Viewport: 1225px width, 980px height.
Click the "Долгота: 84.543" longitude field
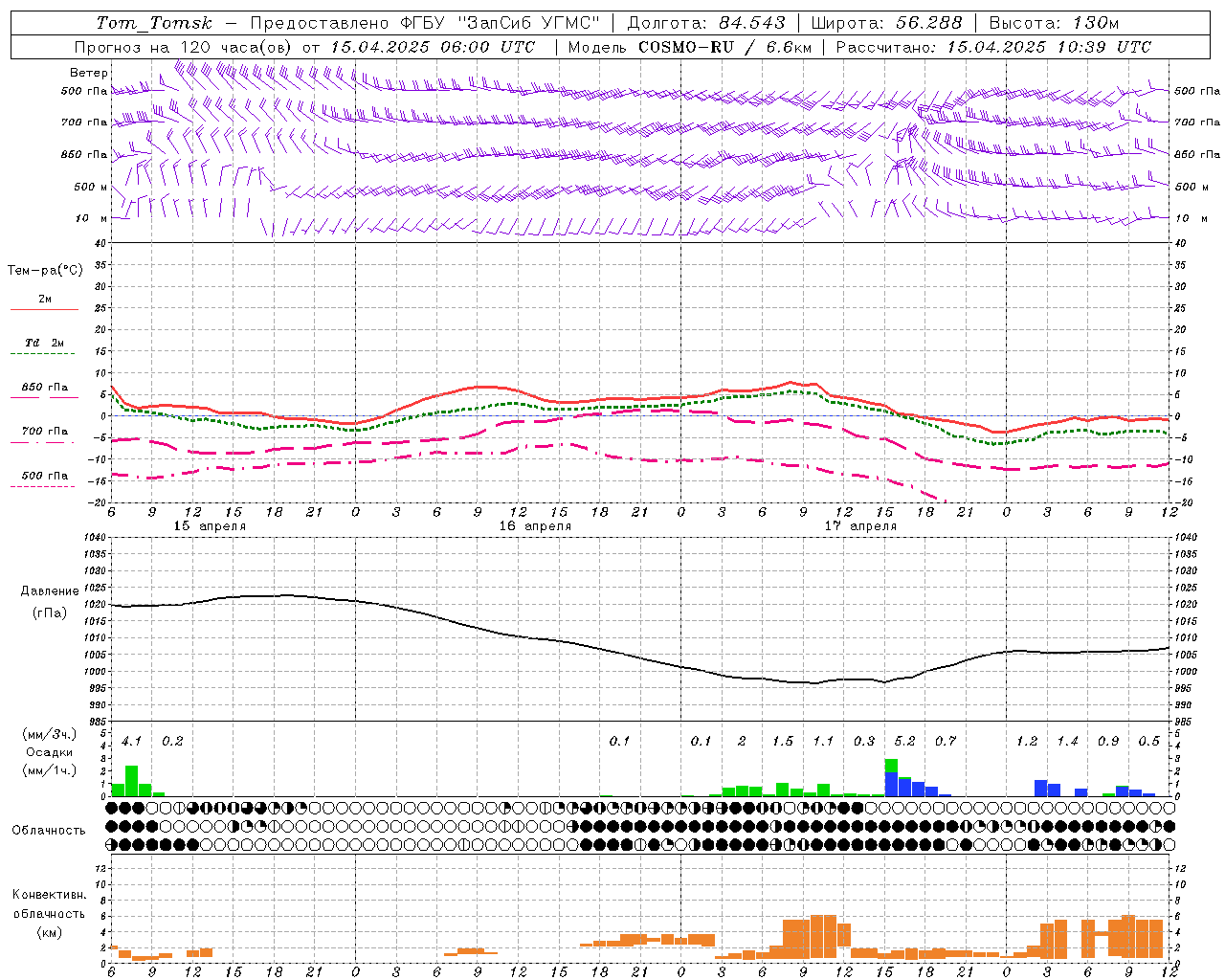pyautogui.click(x=706, y=23)
